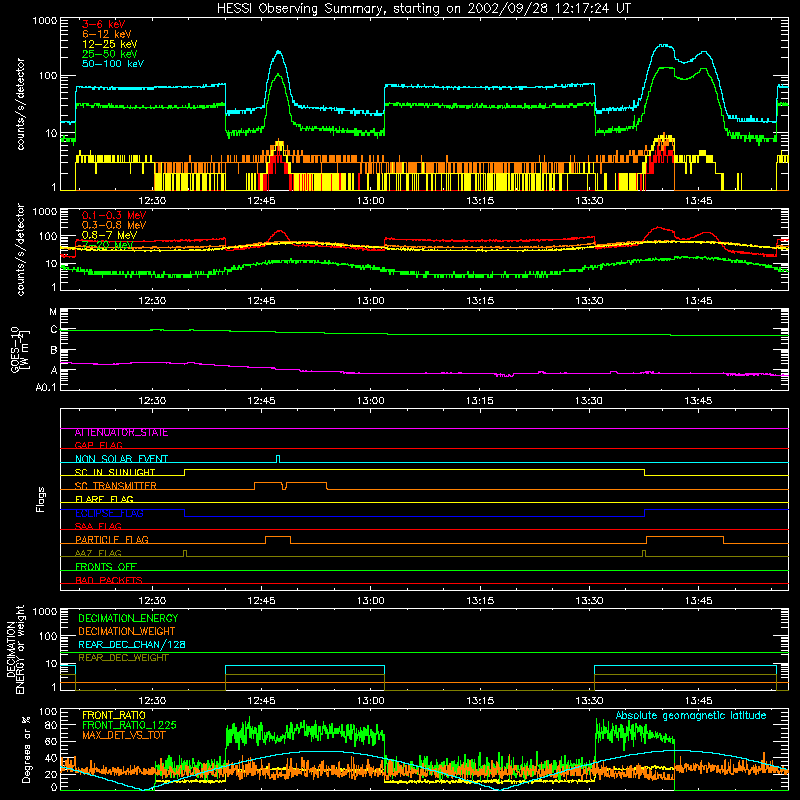Click the red "SAA_FLAG" label
800x800 pixels.
98,526
